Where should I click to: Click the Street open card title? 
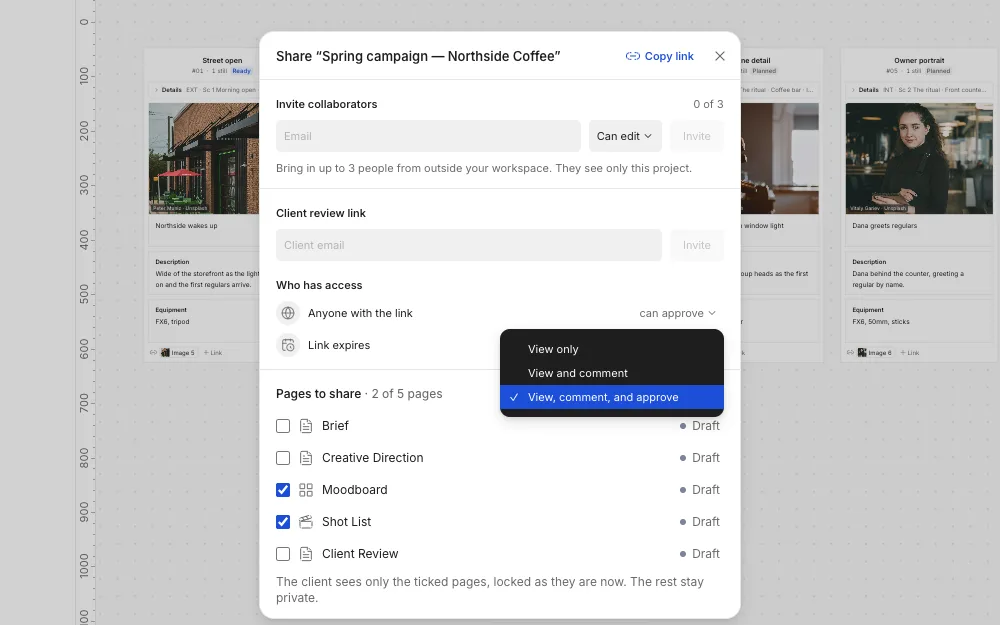222,61
